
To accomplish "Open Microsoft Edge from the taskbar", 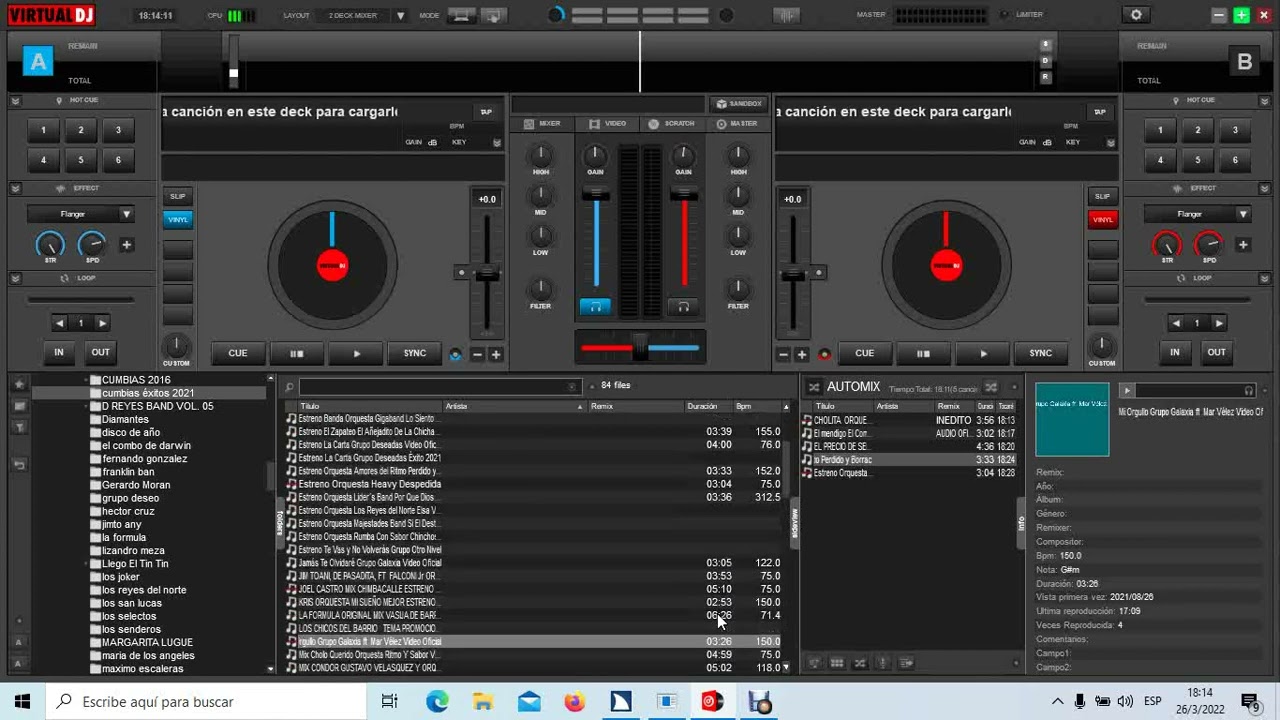I will [x=437, y=702].
